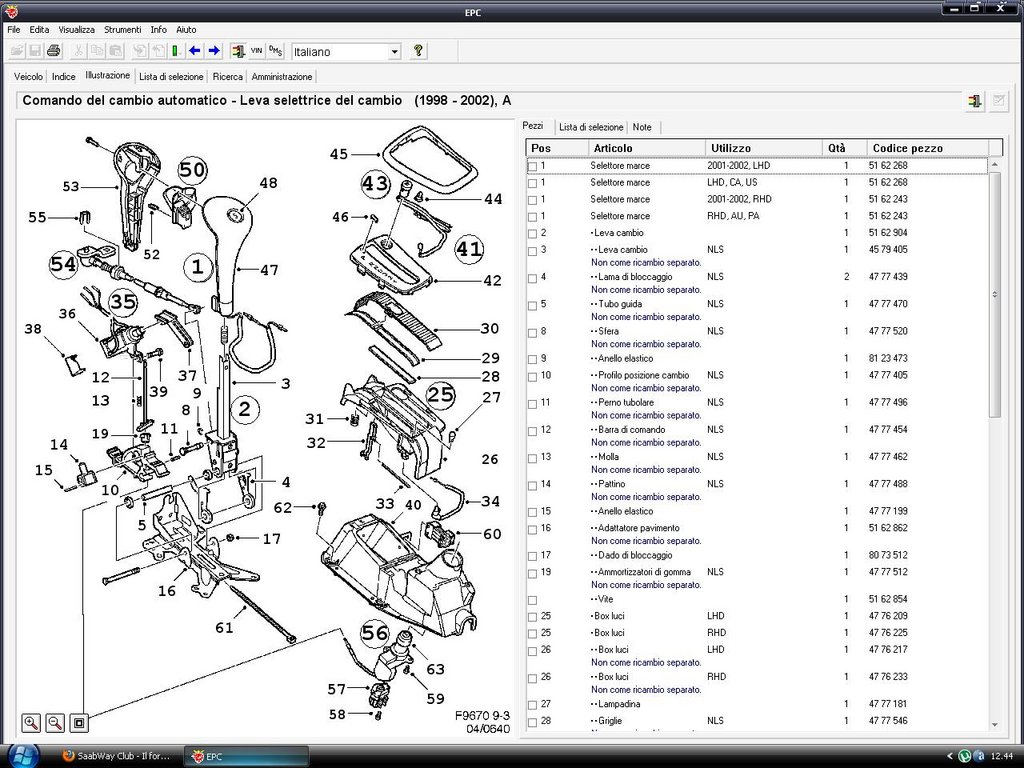Switch to SaabWay Club taskbar window
The height and width of the screenshot is (768, 1024).
pyautogui.click(x=116, y=756)
